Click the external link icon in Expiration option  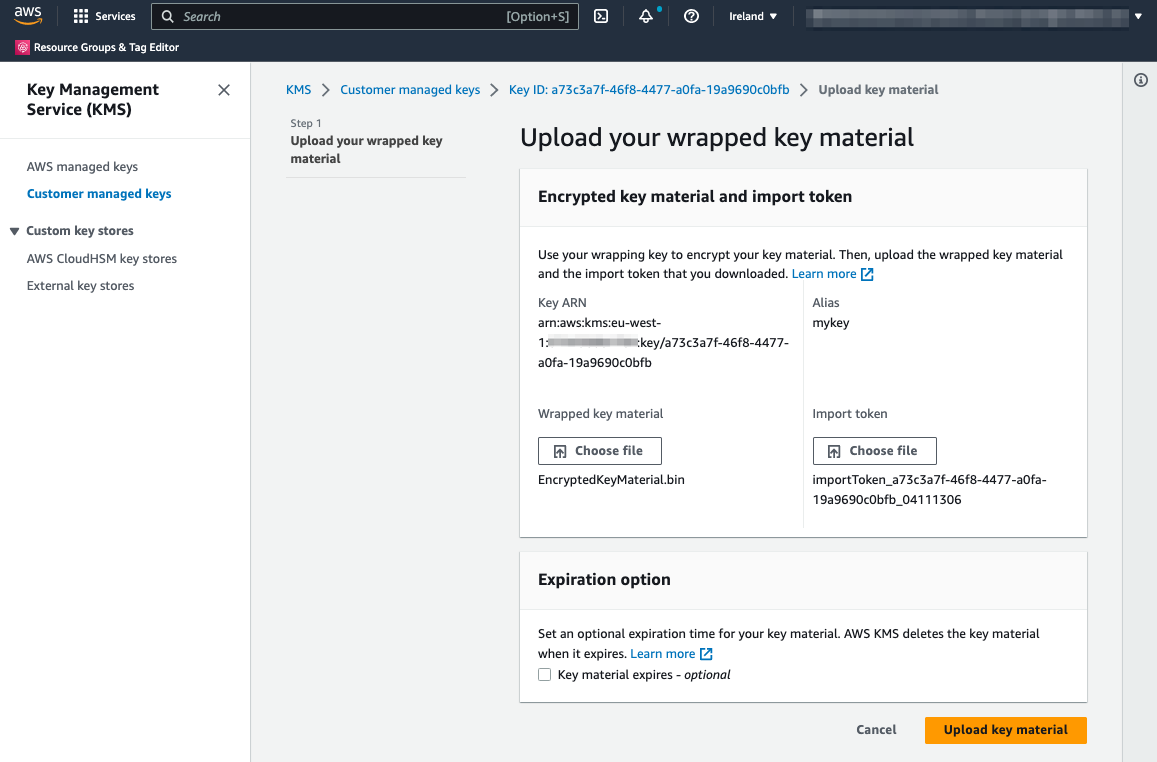coord(706,654)
